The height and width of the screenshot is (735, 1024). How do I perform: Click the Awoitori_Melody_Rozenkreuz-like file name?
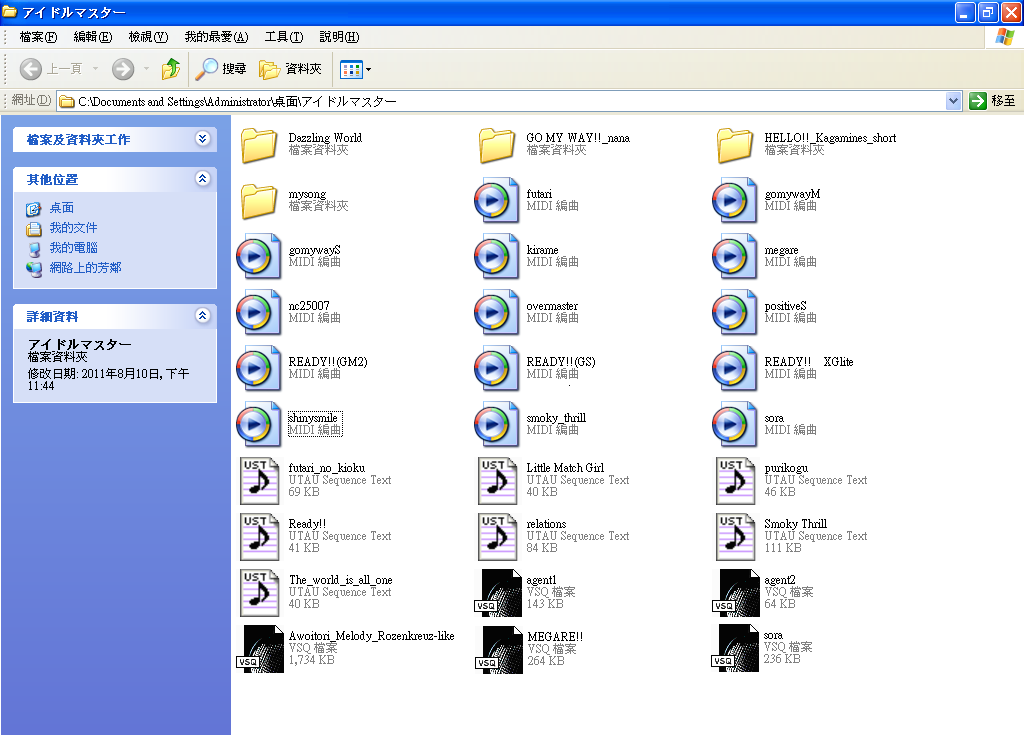pyautogui.click(x=372, y=636)
